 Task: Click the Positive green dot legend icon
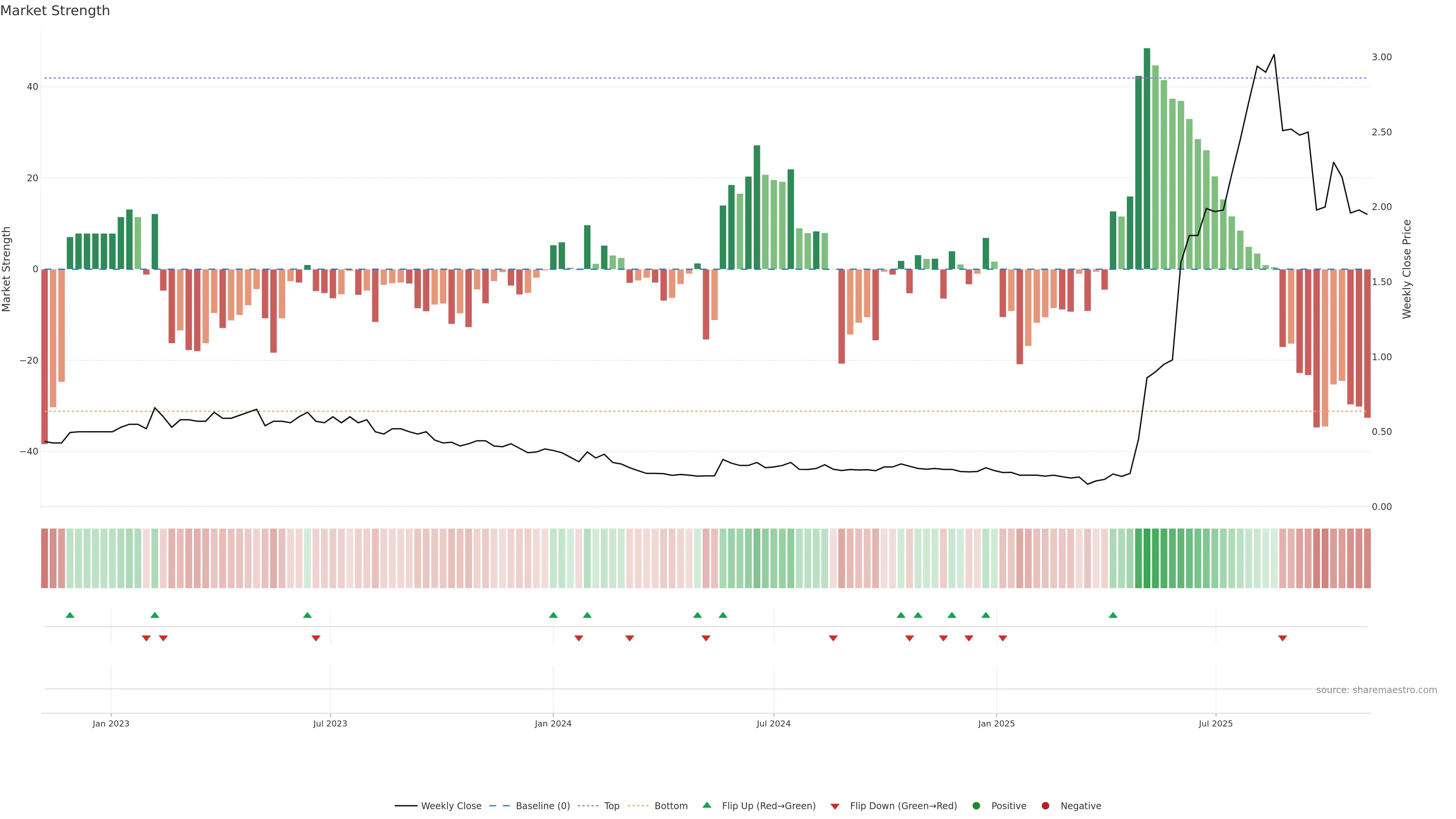pyautogui.click(x=976, y=806)
